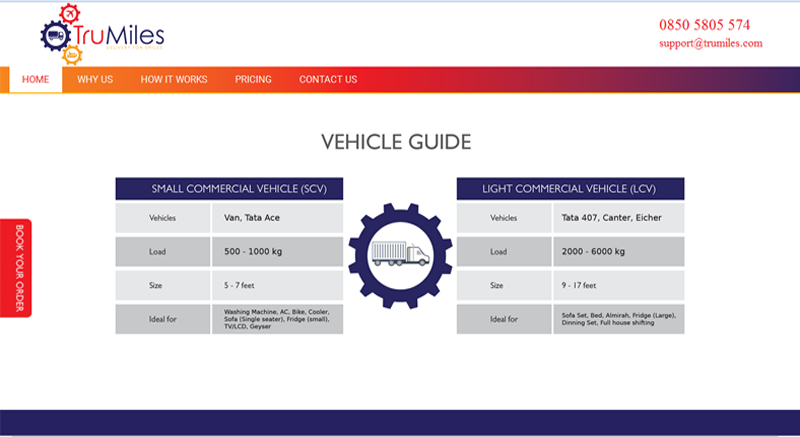800x437 pixels.
Task: Click Ideal for label in LCV table
Action: [504, 319]
